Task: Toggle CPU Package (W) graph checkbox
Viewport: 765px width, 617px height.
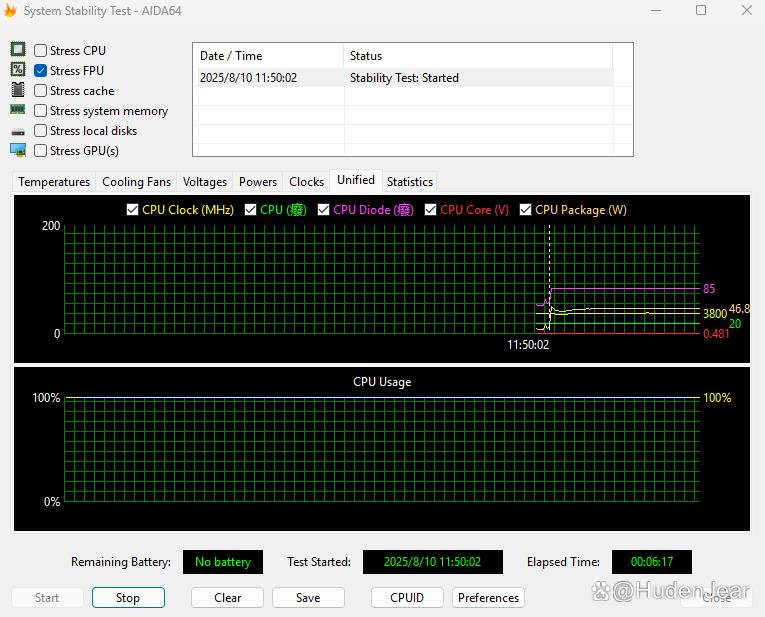Action: coord(526,210)
